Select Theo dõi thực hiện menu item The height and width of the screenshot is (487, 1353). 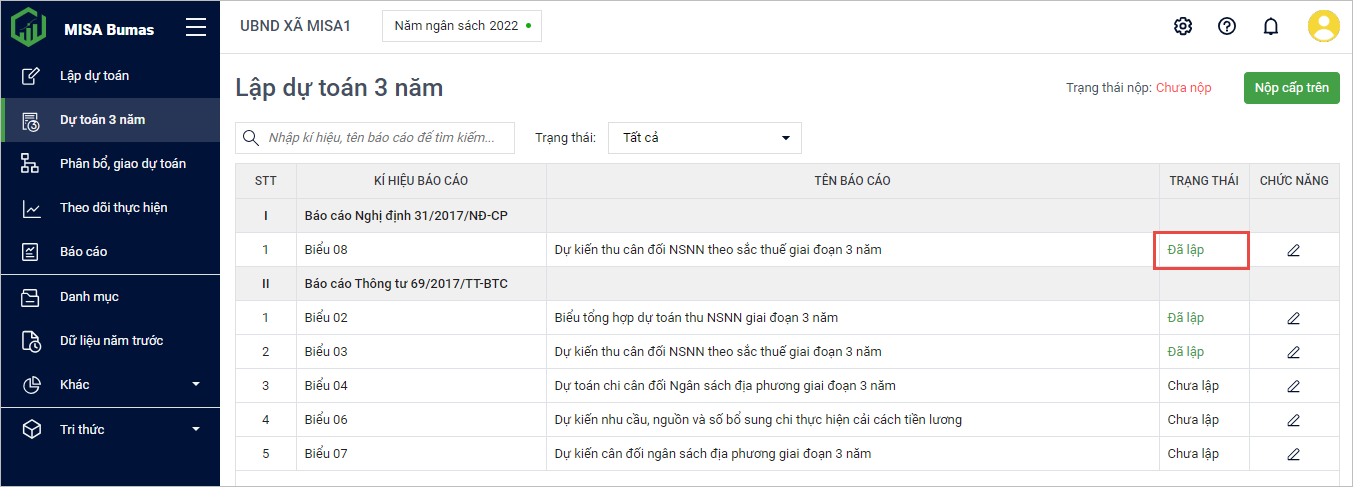113,208
